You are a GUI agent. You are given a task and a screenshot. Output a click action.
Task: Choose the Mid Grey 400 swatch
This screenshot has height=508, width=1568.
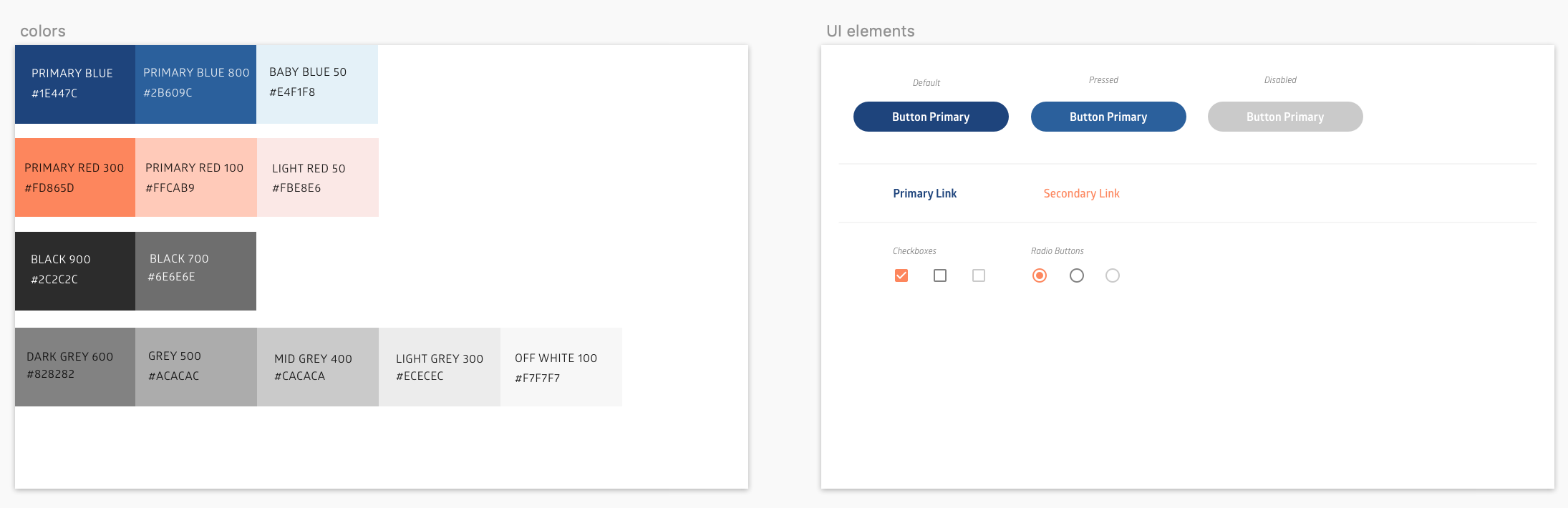318,367
